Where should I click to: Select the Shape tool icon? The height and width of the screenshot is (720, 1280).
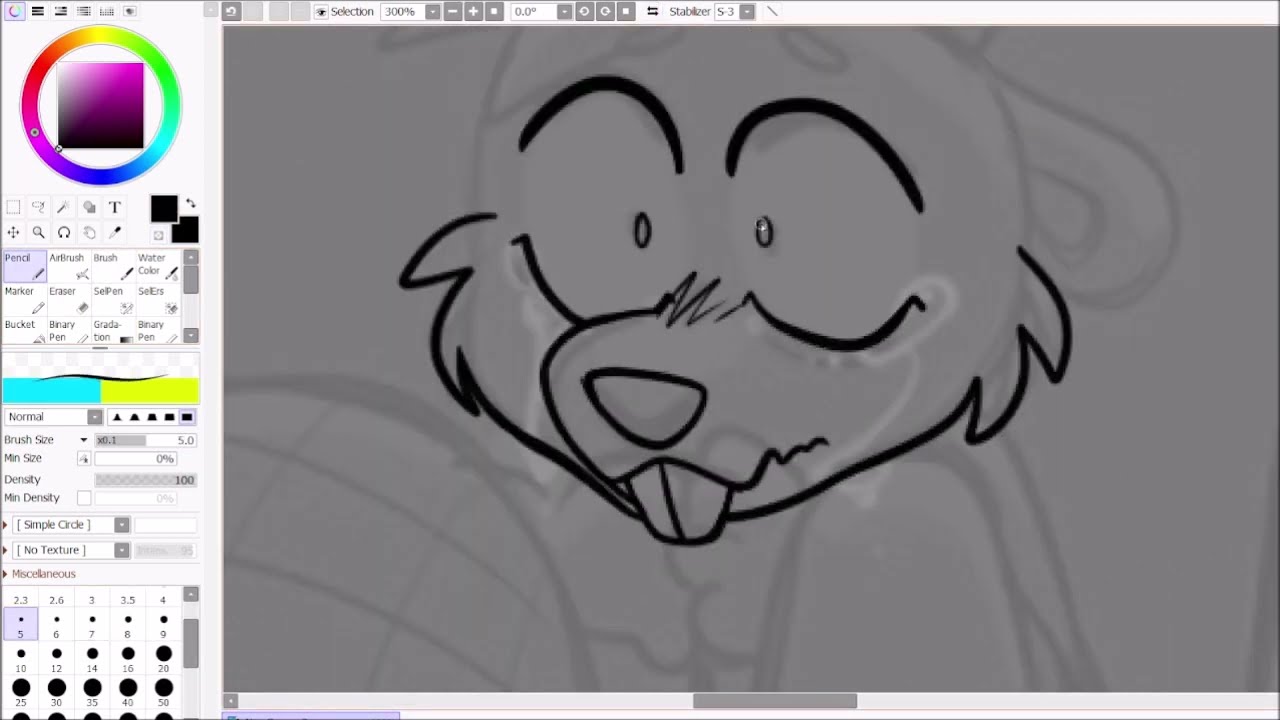click(x=89, y=207)
